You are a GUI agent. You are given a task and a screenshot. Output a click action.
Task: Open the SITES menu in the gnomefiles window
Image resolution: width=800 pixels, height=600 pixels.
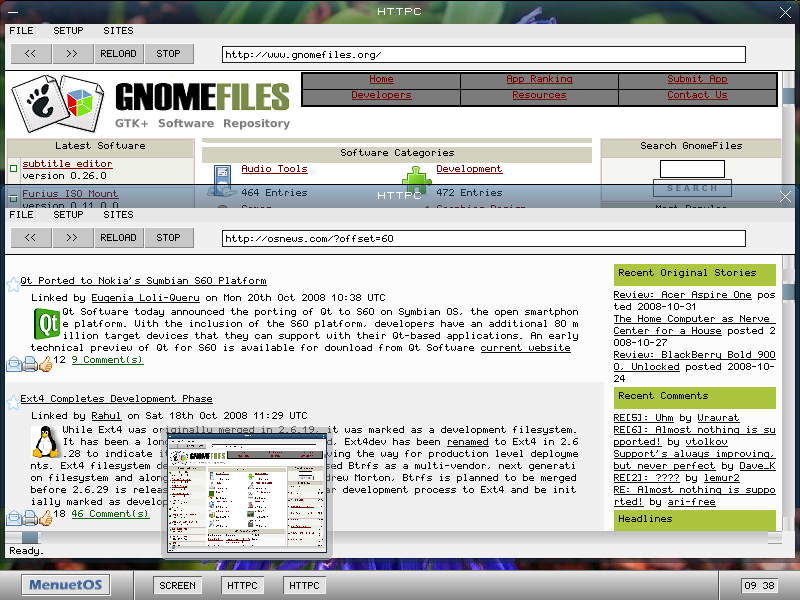point(118,31)
